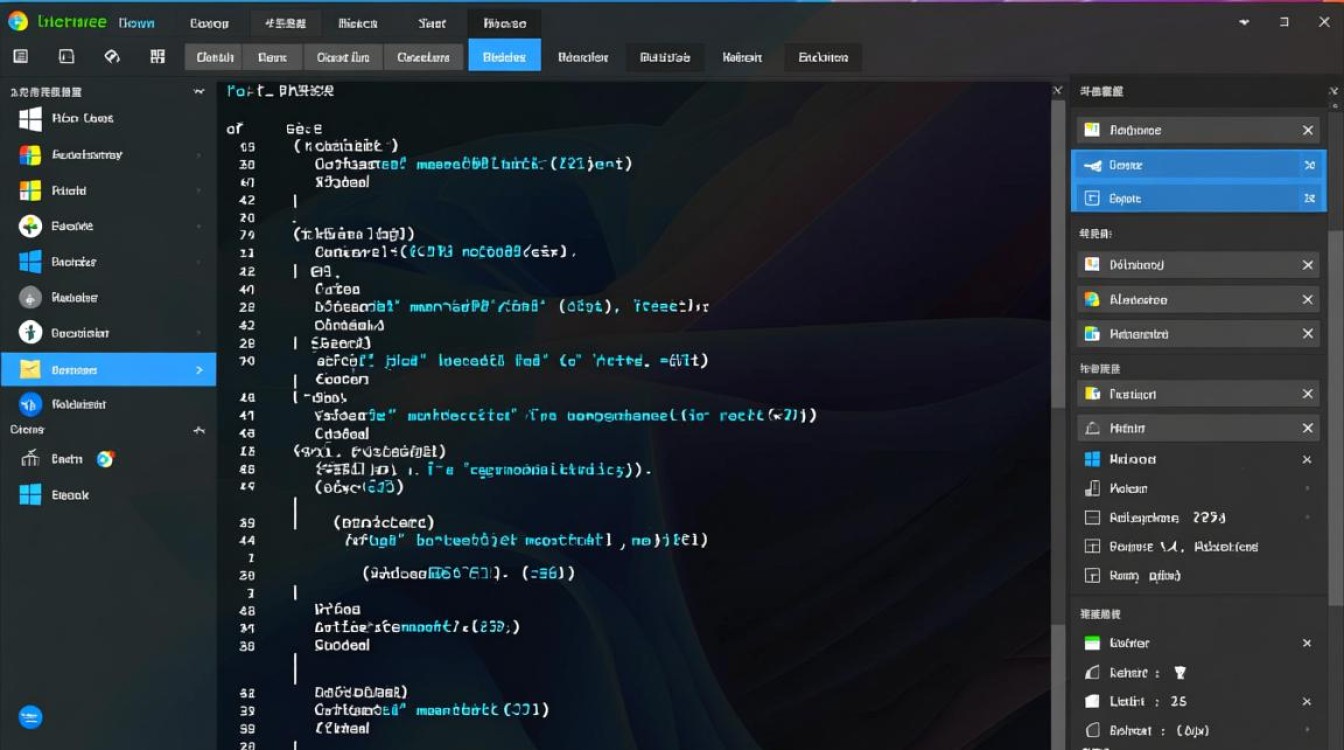The image size is (1344, 750).
Task: Click the grid view icon in the toolbar
Action: coord(157,57)
